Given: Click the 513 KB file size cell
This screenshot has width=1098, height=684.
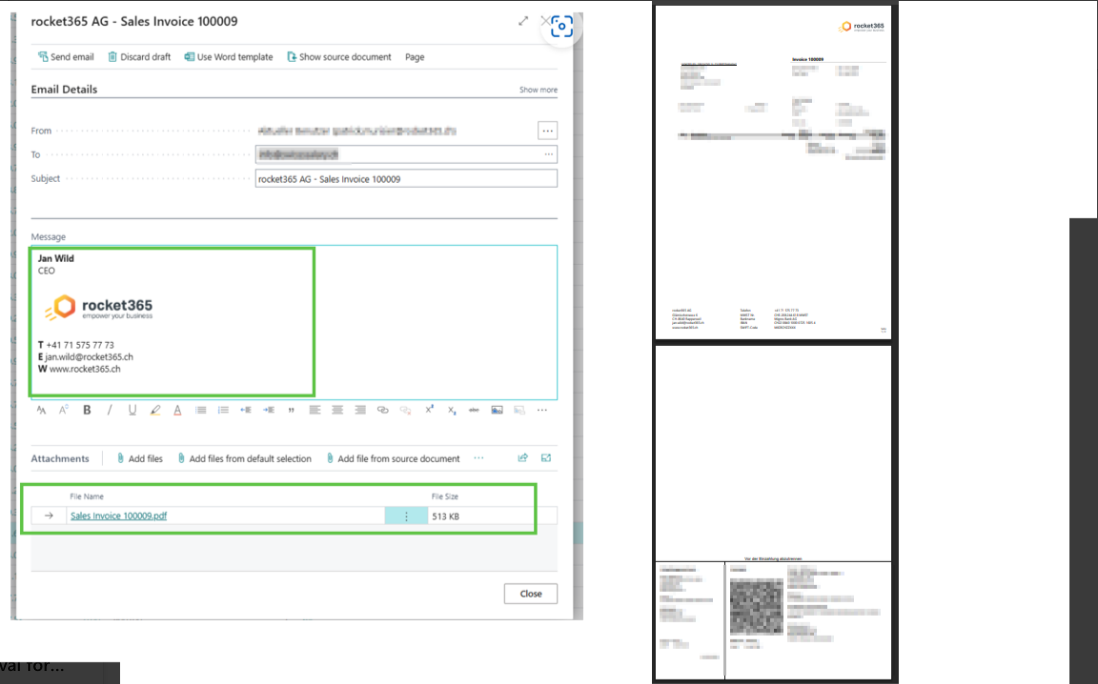Looking at the screenshot, I should click(x=445, y=516).
